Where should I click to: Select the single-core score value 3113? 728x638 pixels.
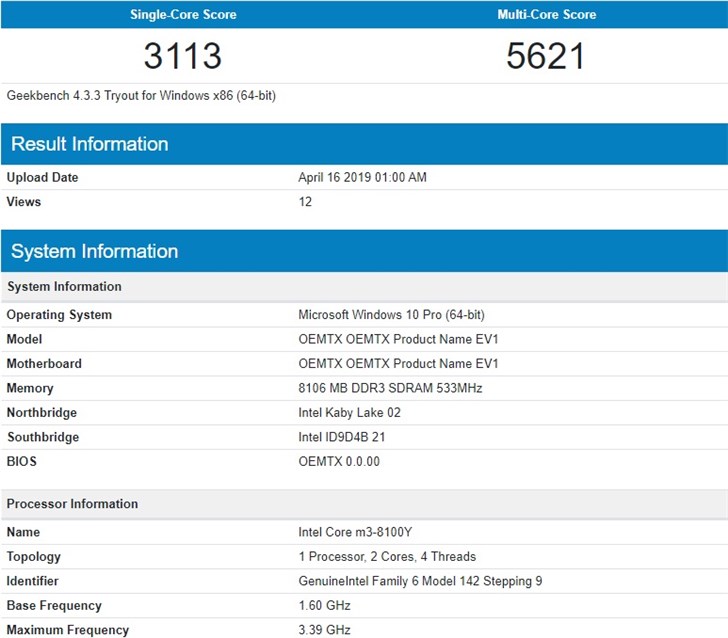click(182, 56)
